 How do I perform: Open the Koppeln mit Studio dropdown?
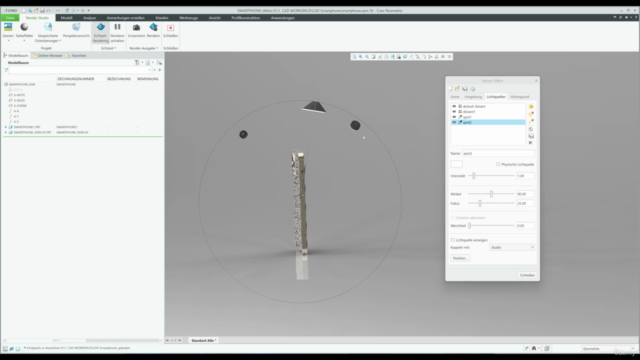(x=512, y=247)
